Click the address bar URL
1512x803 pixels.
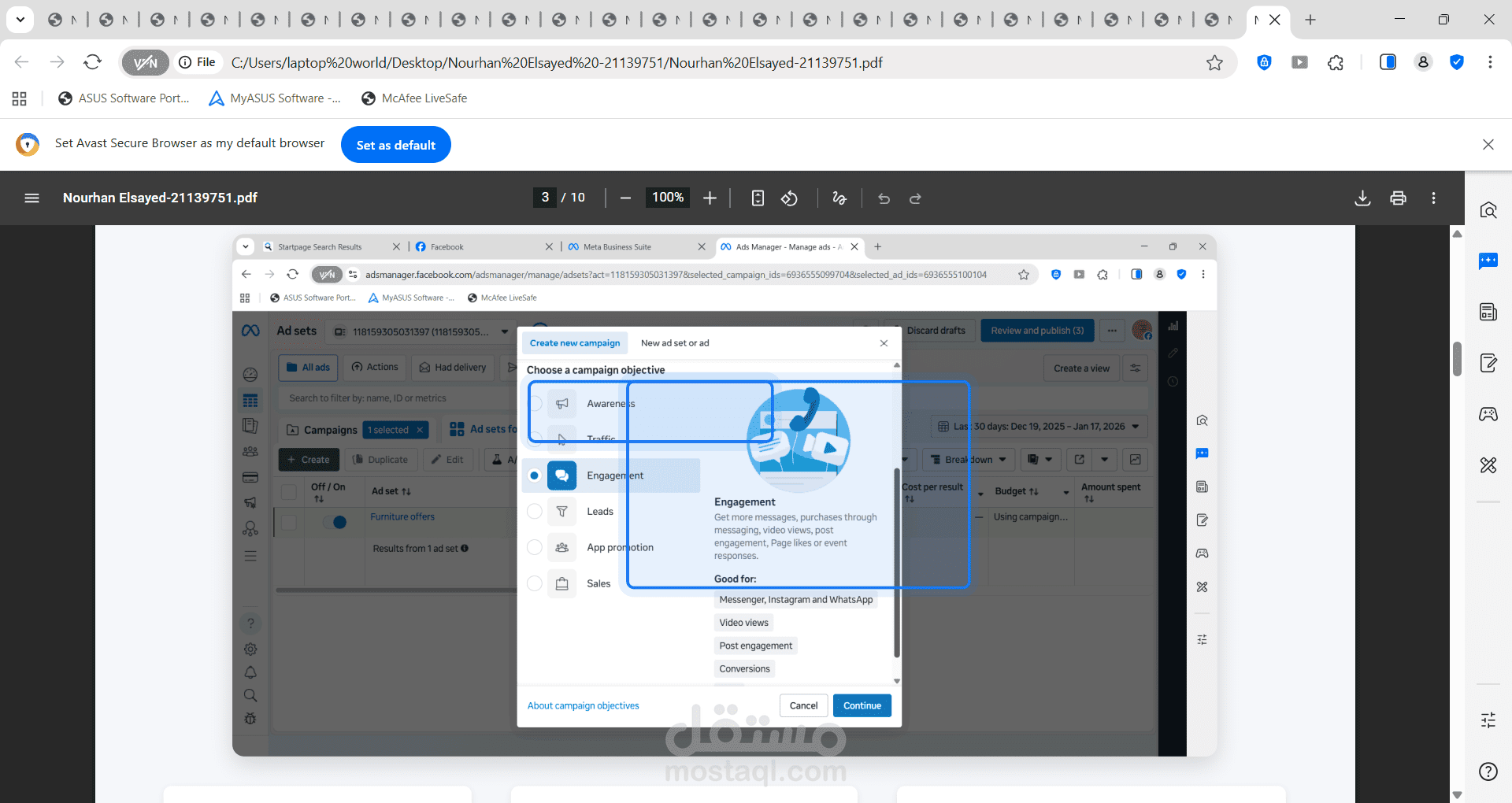(557, 62)
